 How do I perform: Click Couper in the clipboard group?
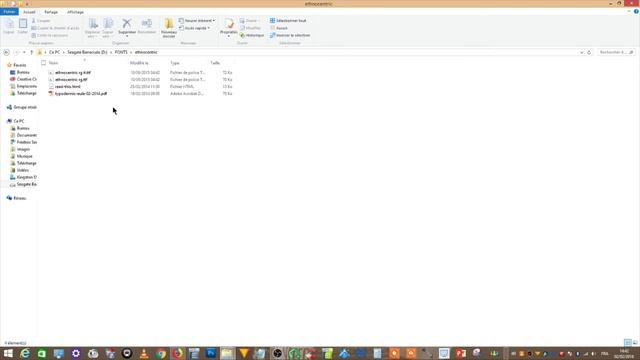[41, 20]
